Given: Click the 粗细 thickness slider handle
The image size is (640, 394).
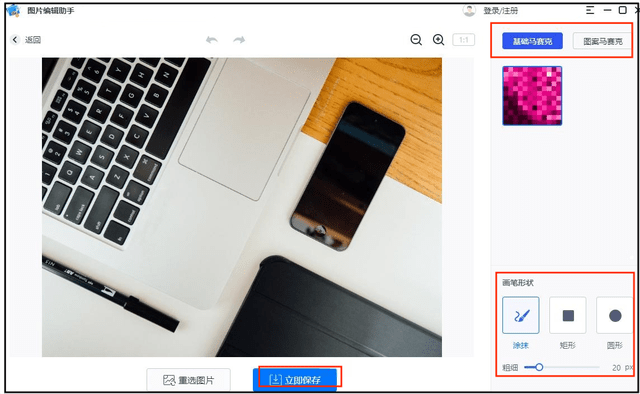Looking at the screenshot, I should [x=539, y=367].
